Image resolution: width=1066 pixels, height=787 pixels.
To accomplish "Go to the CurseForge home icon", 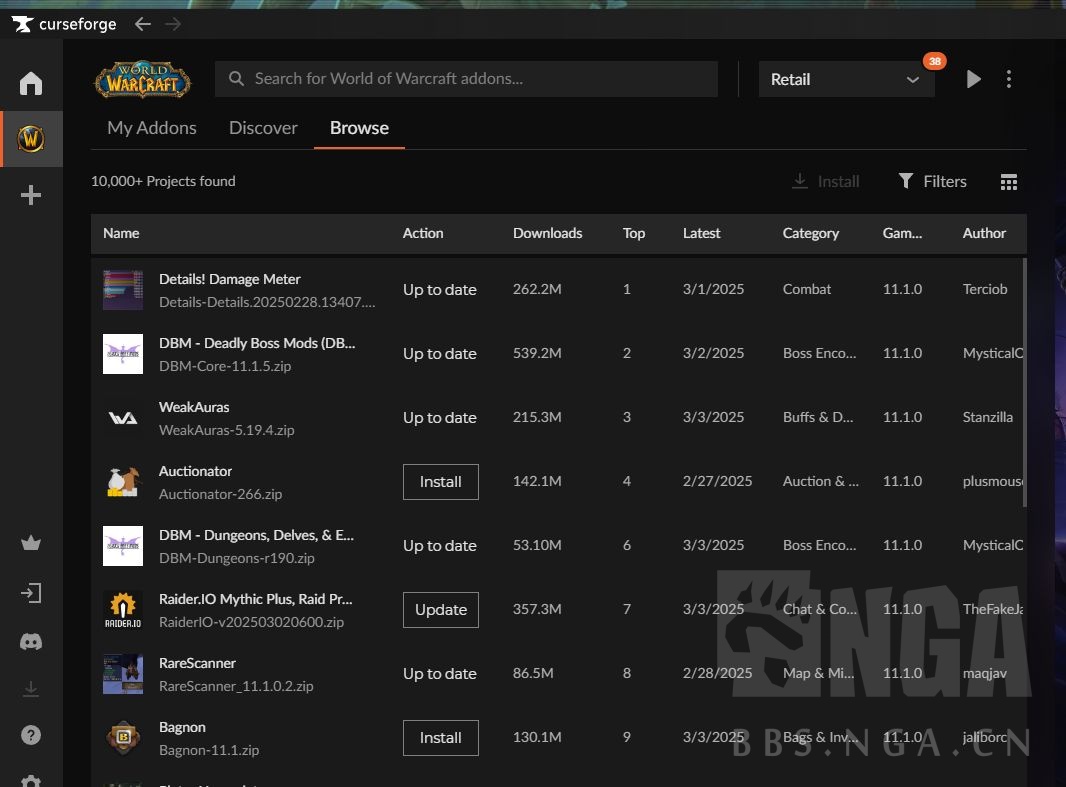I will coord(31,83).
